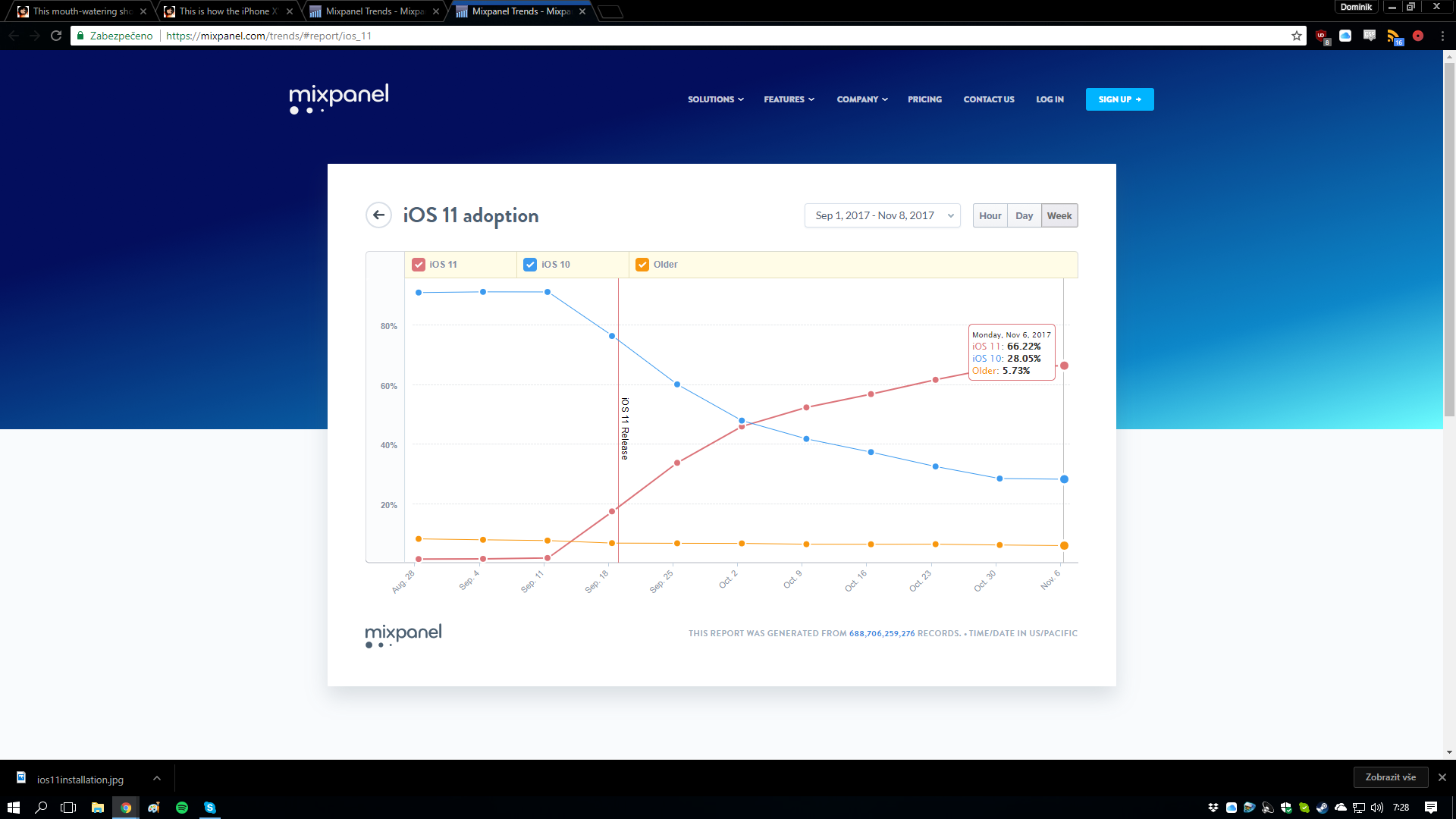
Task: Click the back arrow beside iOS 11 adoption
Action: click(x=378, y=215)
